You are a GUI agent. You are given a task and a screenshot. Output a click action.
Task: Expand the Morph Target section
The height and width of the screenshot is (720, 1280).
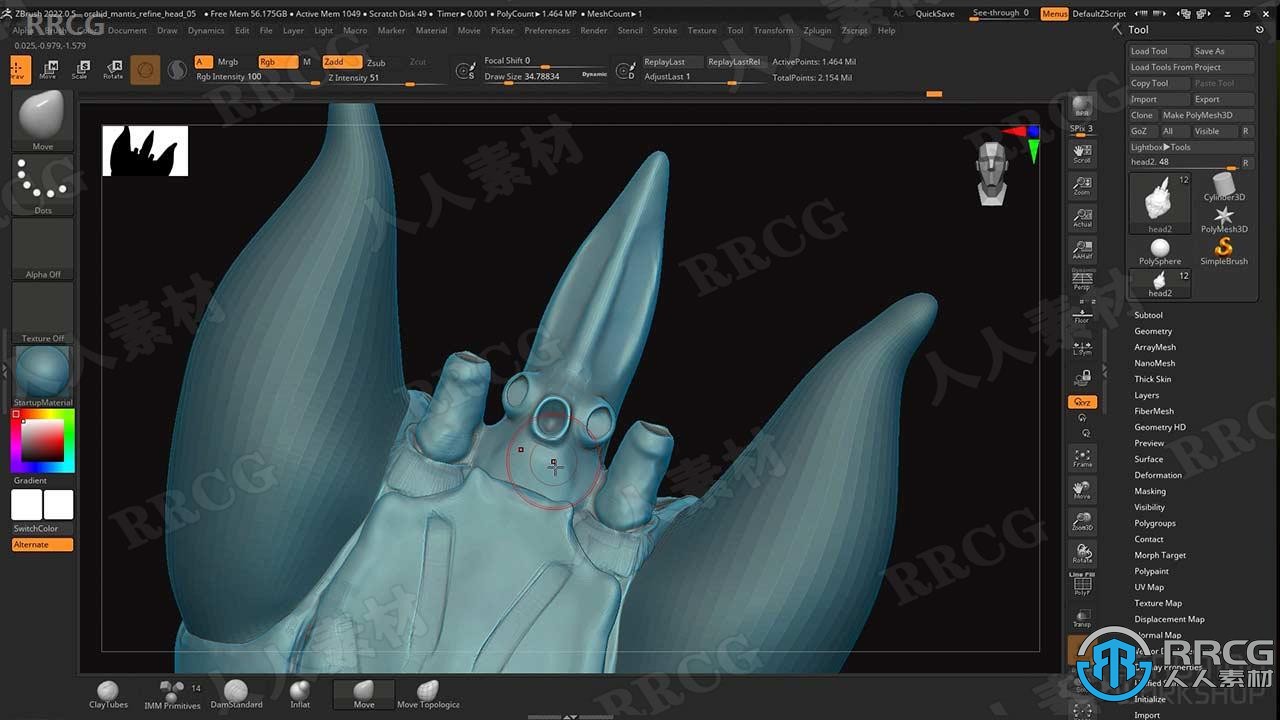(x=1160, y=555)
